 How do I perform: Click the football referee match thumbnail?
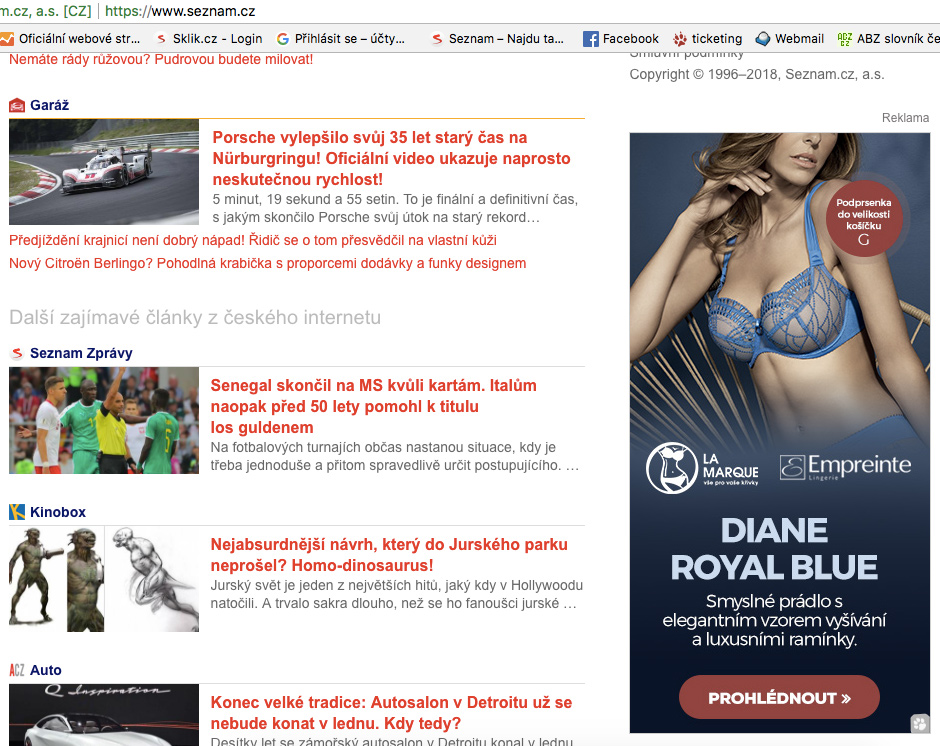coord(104,420)
